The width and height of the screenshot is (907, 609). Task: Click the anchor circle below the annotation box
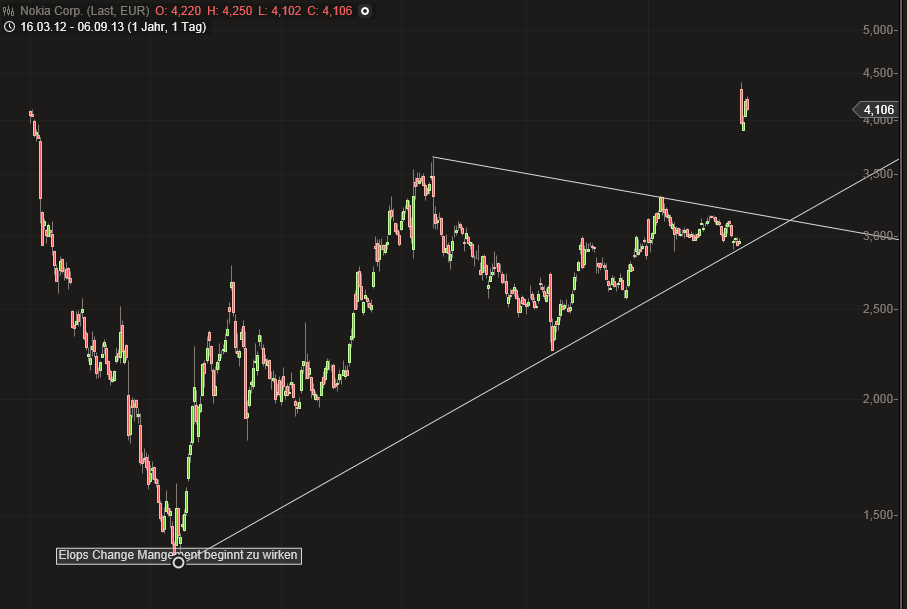pyautogui.click(x=178, y=562)
